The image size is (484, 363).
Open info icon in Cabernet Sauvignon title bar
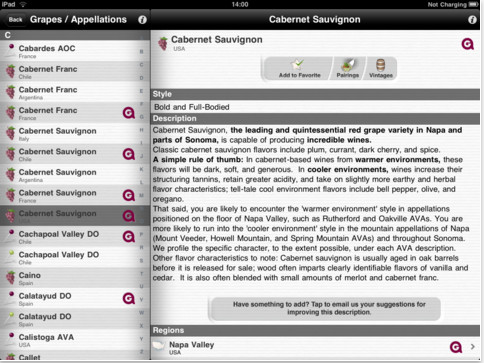point(472,20)
